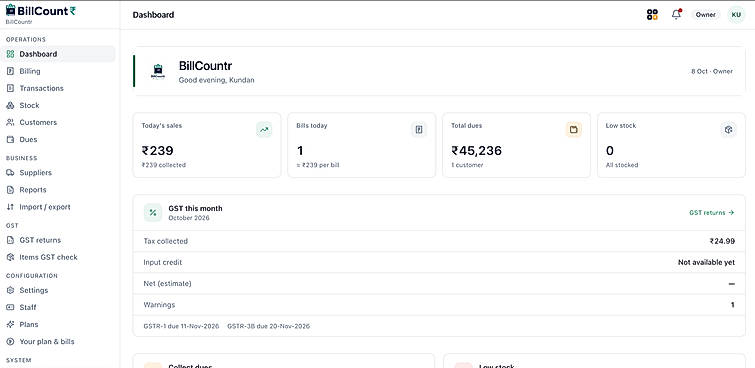Click the Your plan & bills icon

[x=10, y=342]
